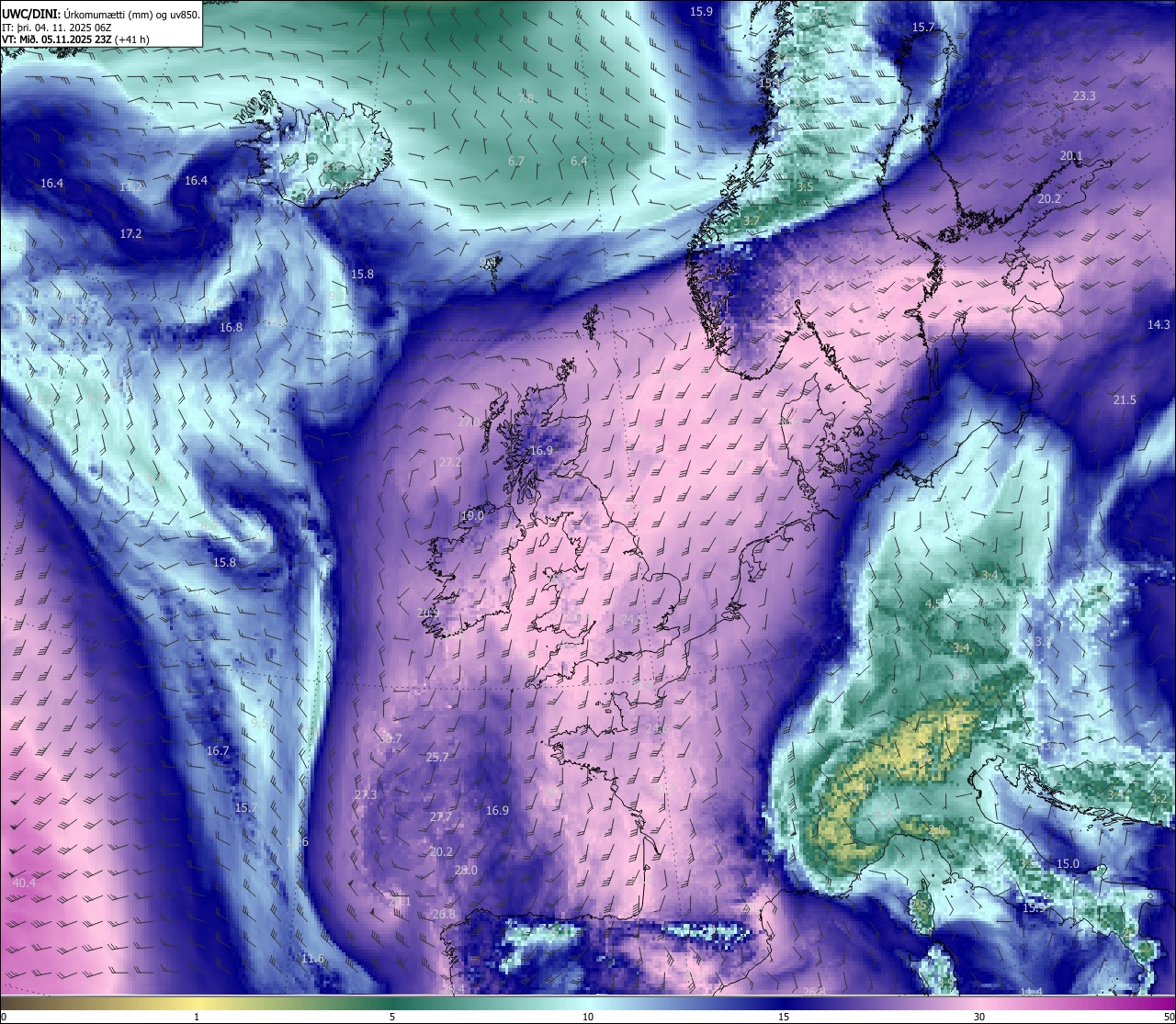Click the color scale label 15
This screenshot has width=1176, height=1024.
click(x=784, y=1017)
